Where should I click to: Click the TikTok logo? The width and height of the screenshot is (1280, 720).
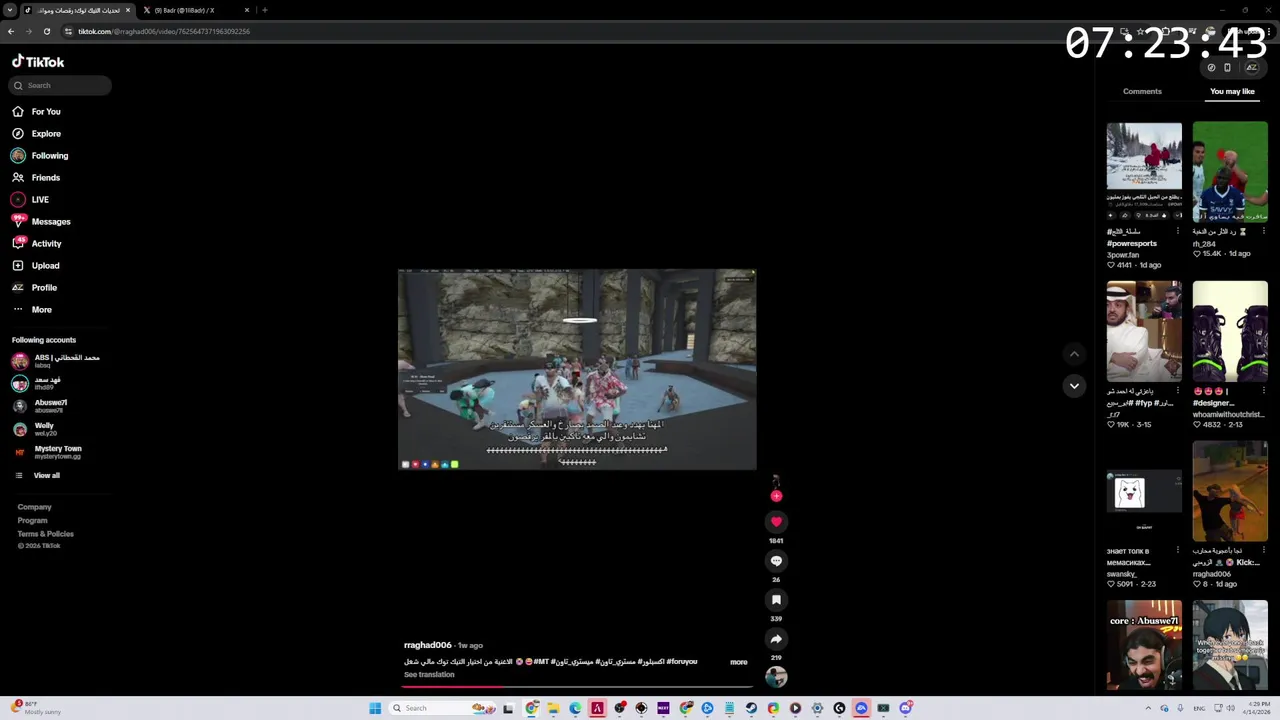point(38,61)
